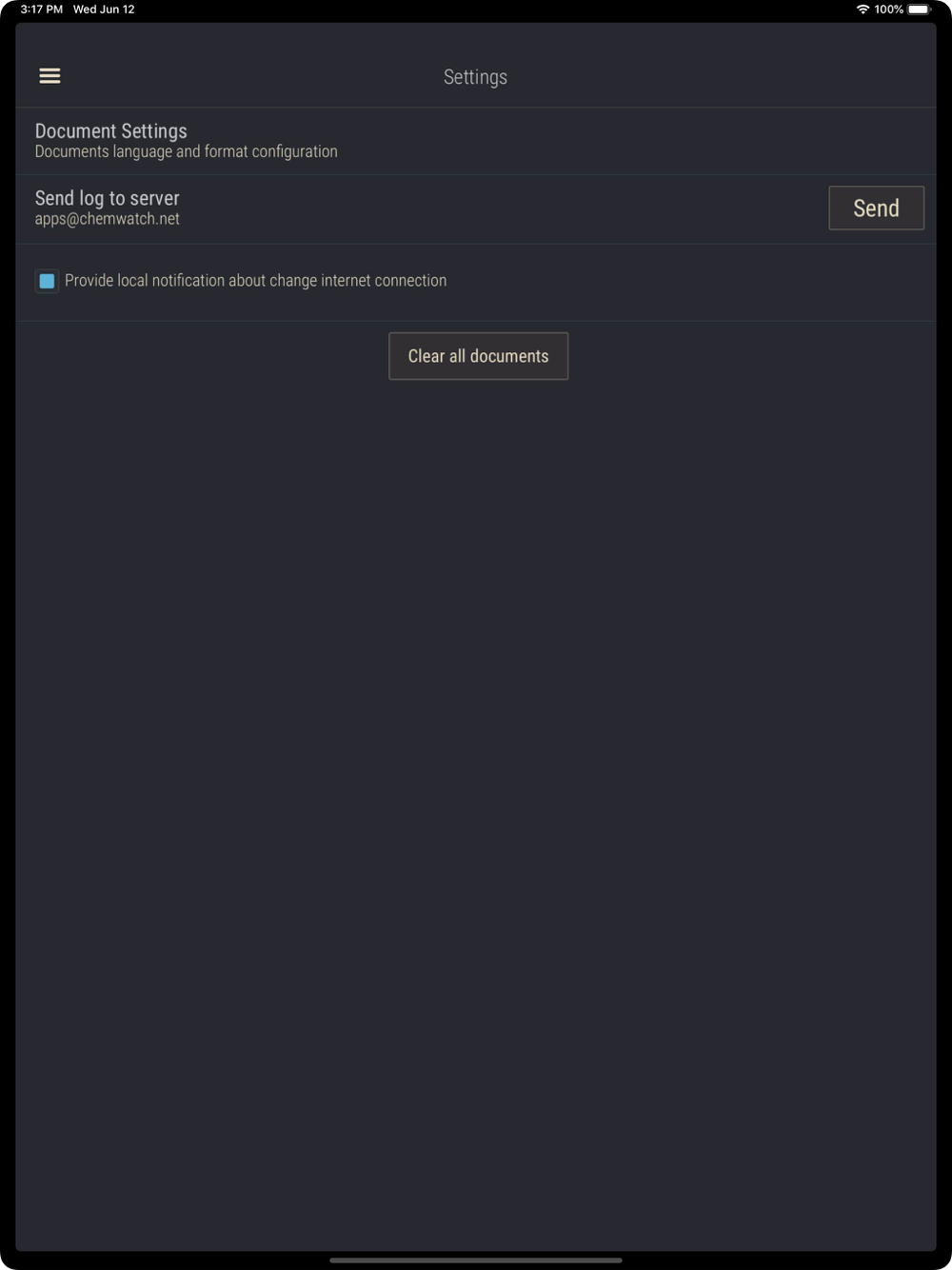
Task: Select the 'Provide local notification' label text
Action: point(255,281)
